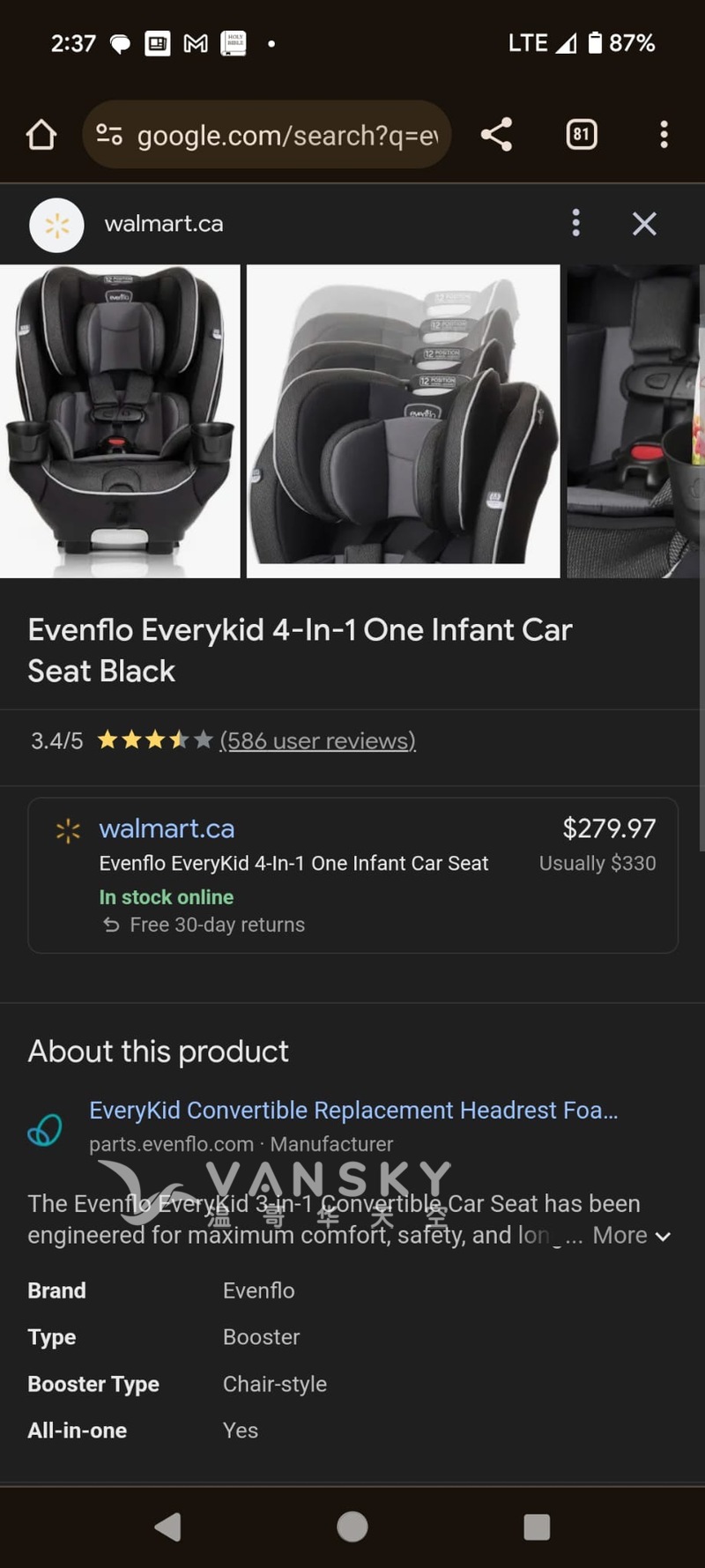This screenshot has width=705, height=1568.
Task: Select the headrest positions car seat image
Action: [x=403, y=421]
